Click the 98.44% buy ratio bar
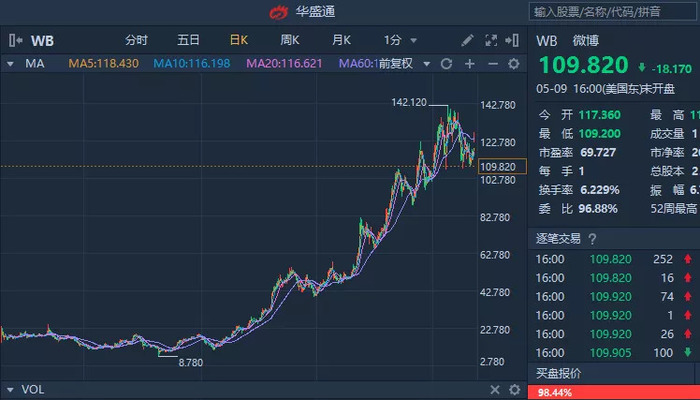700x400 pixels. click(614, 392)
